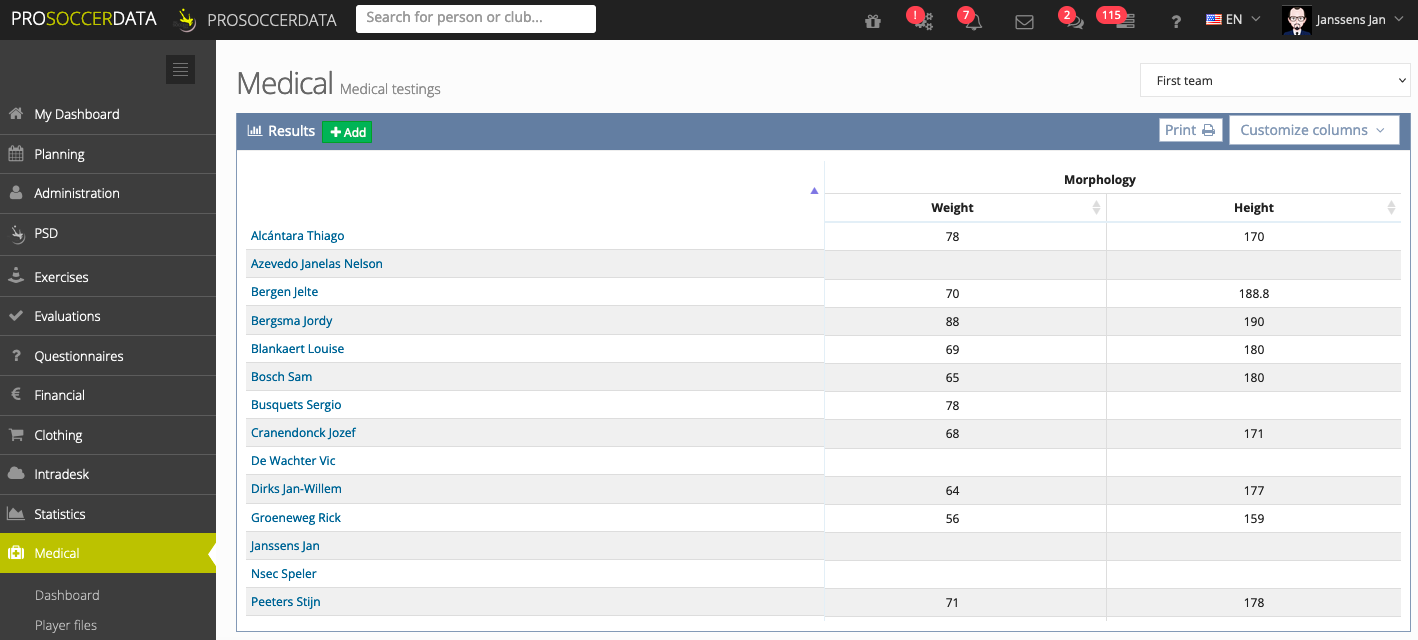Click the PSD sidebar icon
The width and height of the screenshot is (1418, 640).
tap(16, 233)
